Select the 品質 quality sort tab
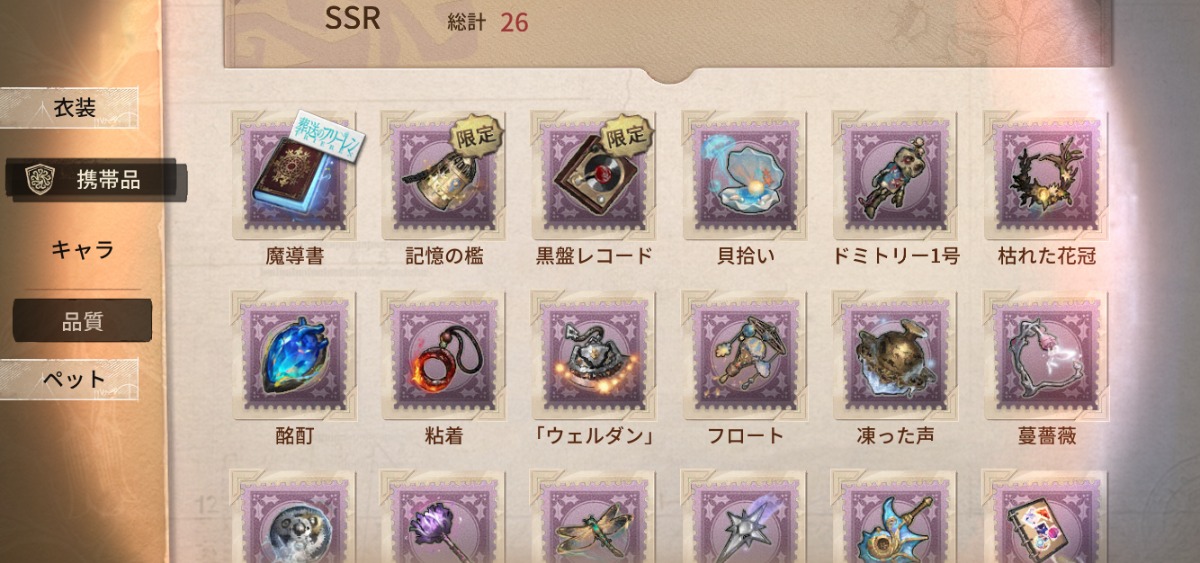 82,321
